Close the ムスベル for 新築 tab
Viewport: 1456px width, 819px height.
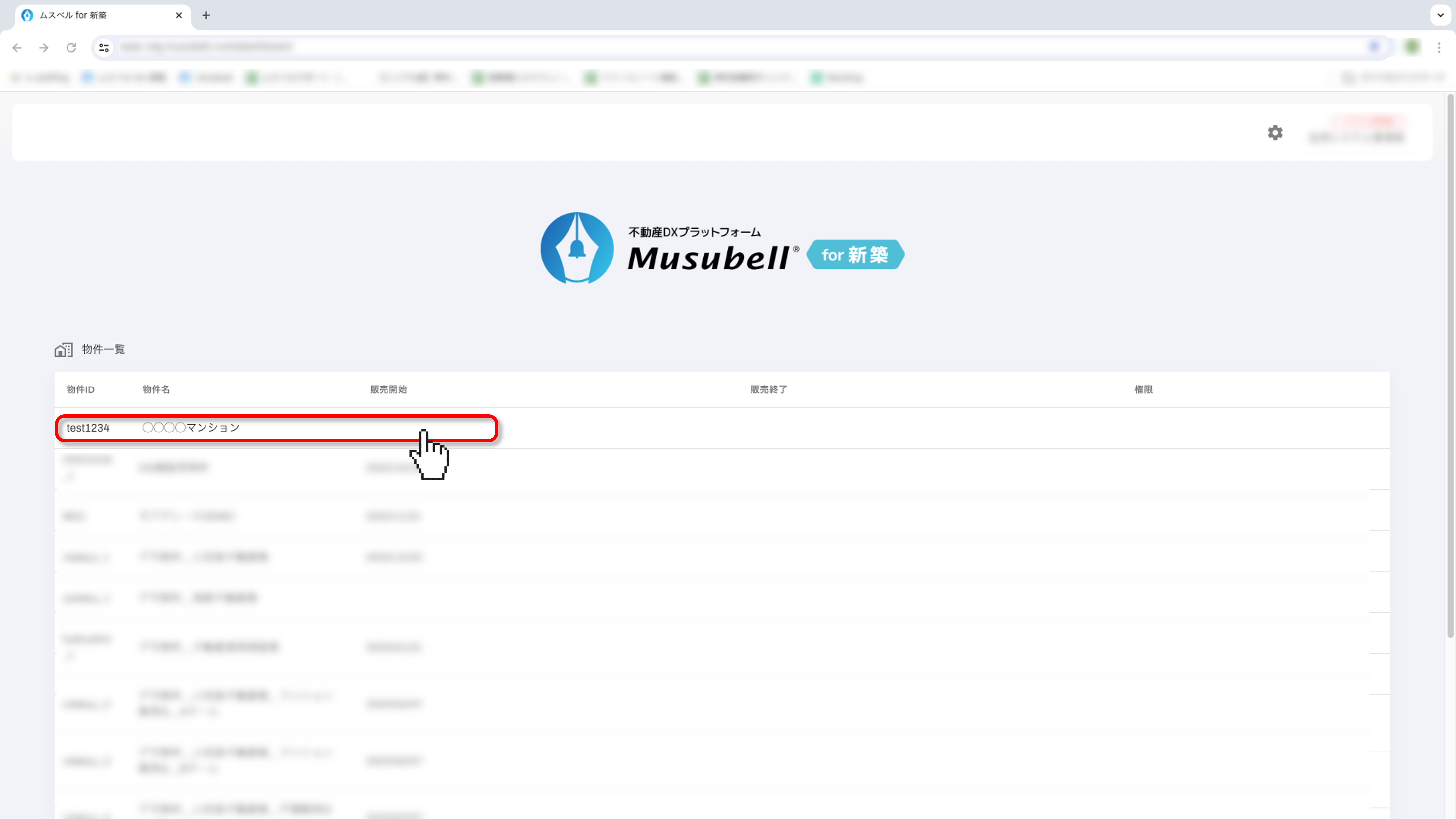point(179,15)
